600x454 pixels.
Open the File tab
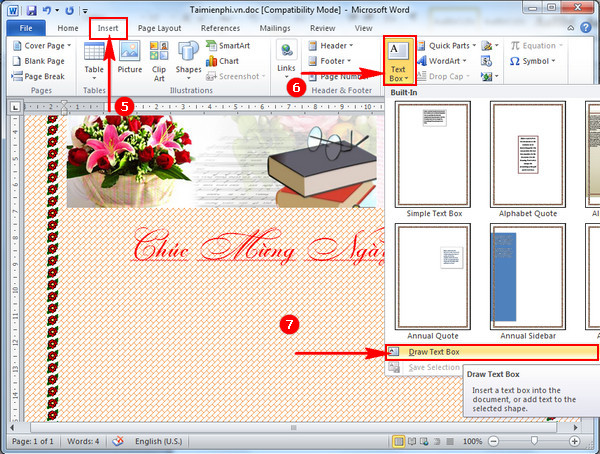tap(24, 29)
